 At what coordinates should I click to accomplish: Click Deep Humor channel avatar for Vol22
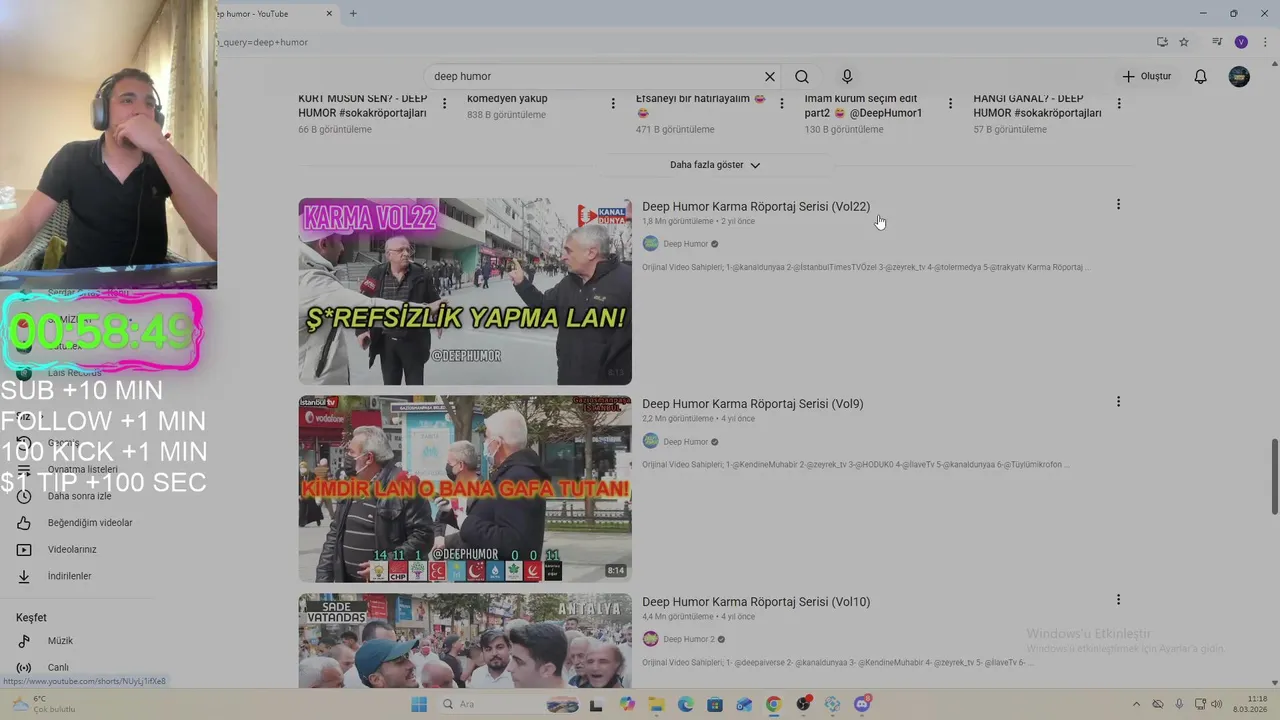click(x=651, y=244)
